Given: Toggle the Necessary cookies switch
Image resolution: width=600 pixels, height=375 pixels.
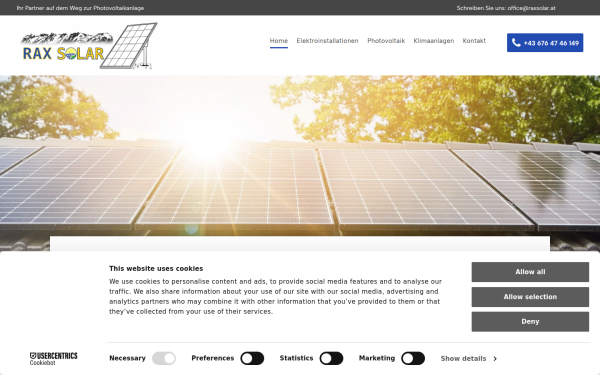Looking at the screenshot, I should (164, 359).
